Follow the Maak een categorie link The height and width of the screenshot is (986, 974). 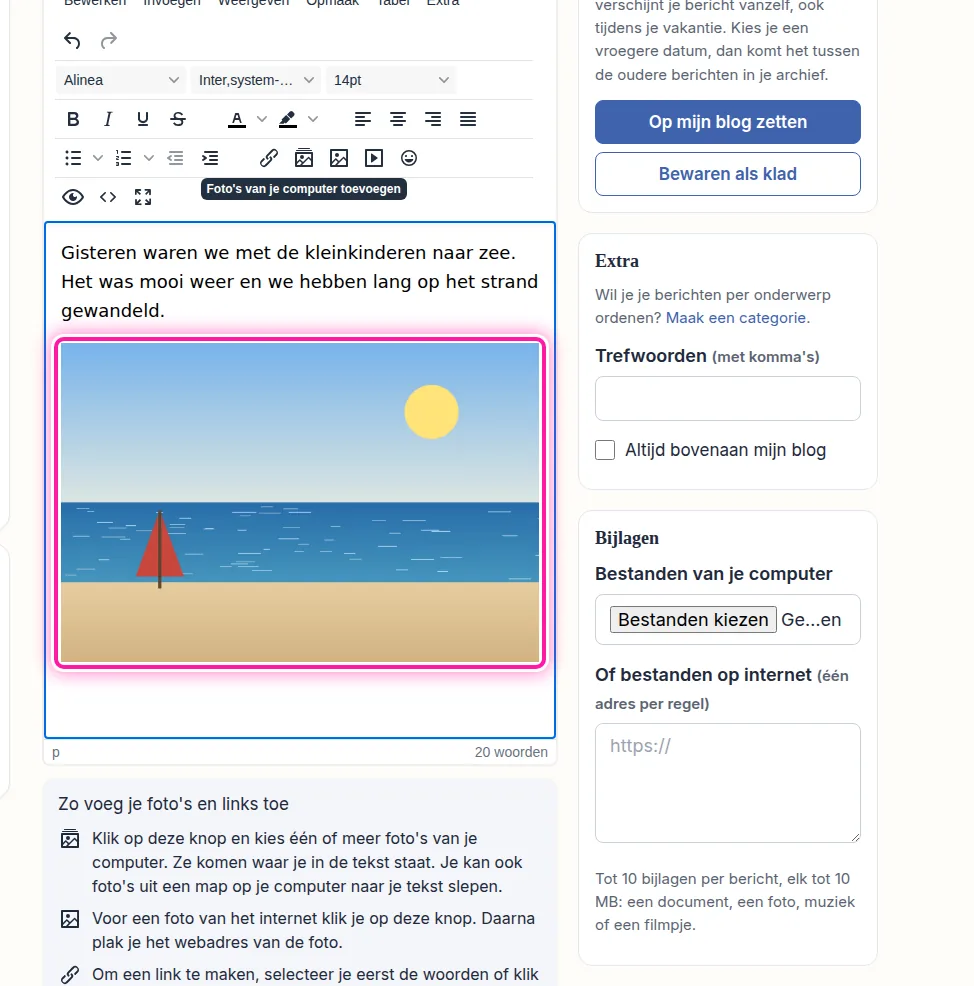(x=738, y=318)
